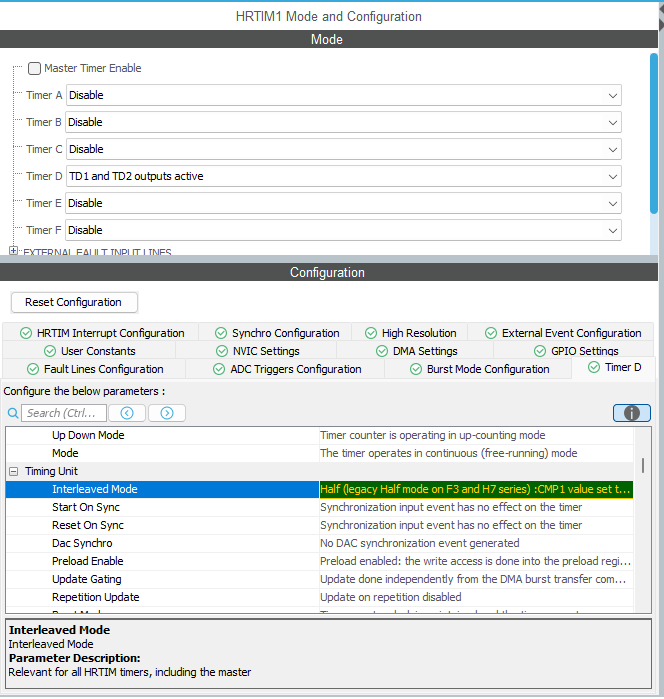Click No DAC synchronization event value
Viewport: 664px width, 699px height.
coord(476,543)
